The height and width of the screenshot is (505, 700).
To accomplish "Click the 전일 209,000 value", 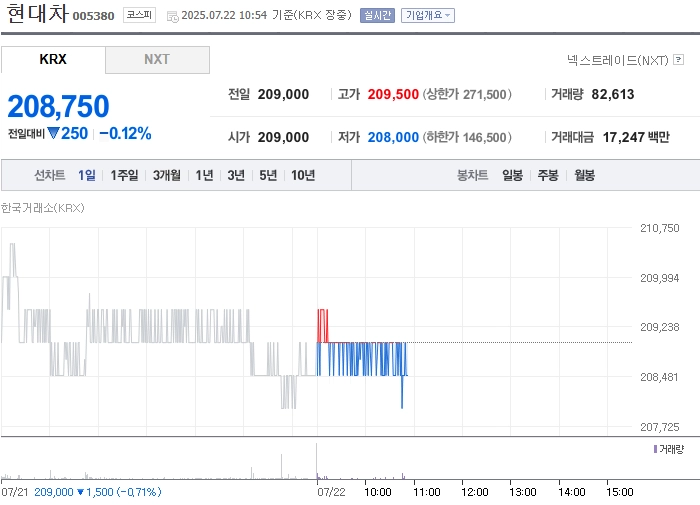I will (x=283, y=94).
